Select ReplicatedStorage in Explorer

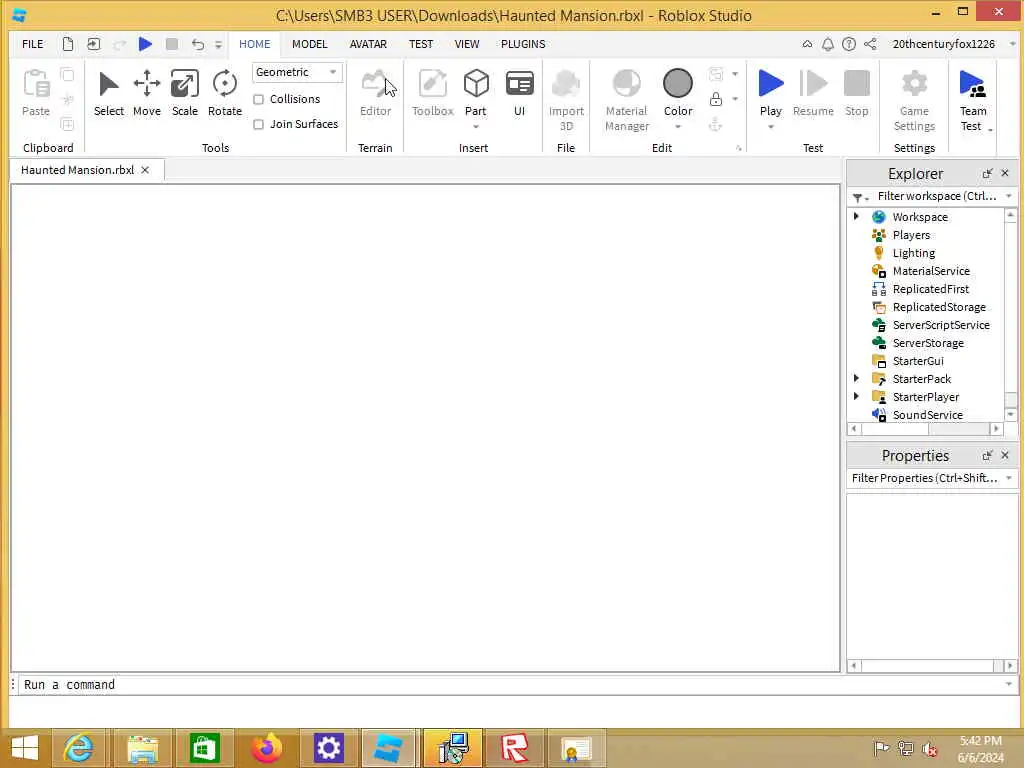tap(939, 307)
